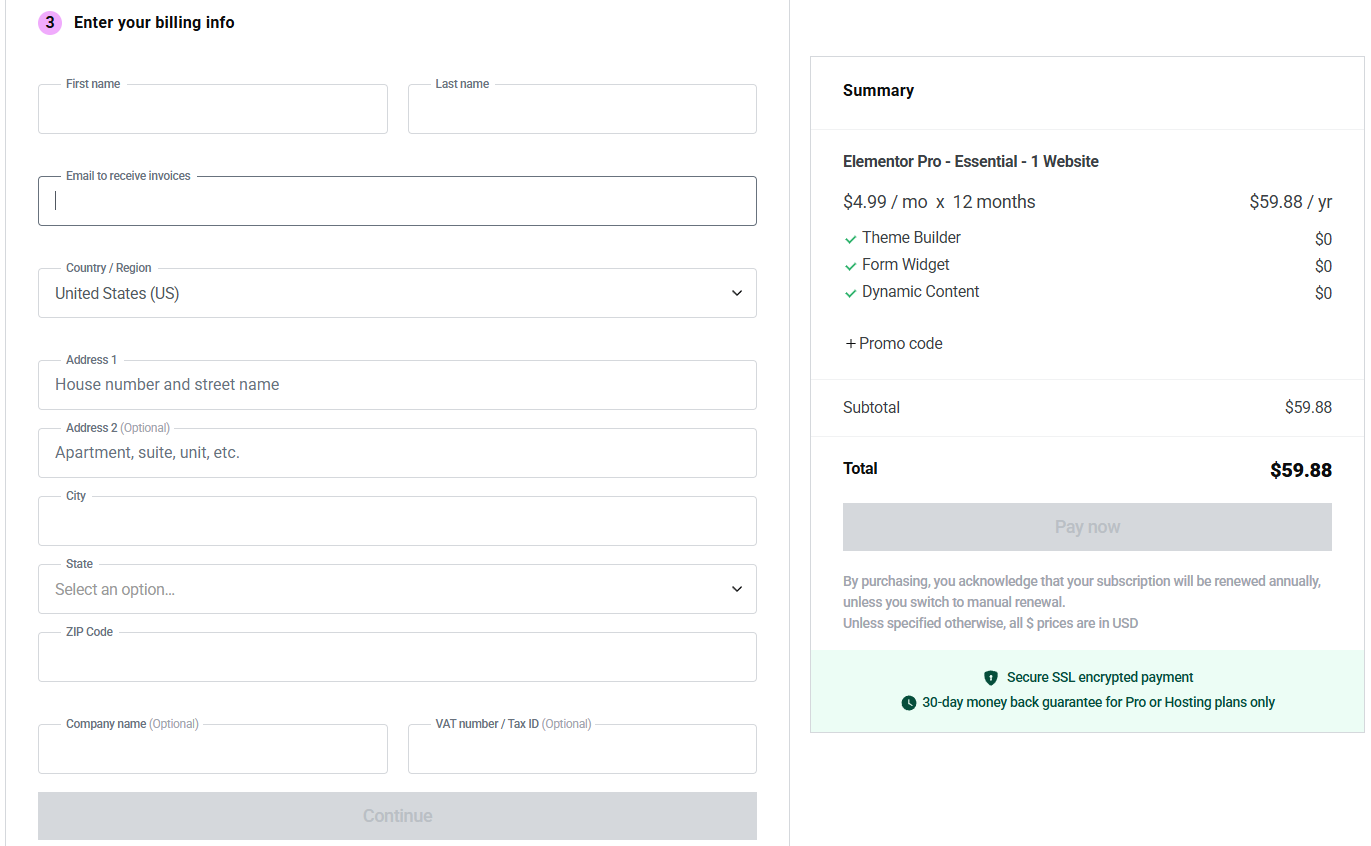
Task: Click 'Secure SSL encrypted payment' text
Action: tap(1100, 677)
